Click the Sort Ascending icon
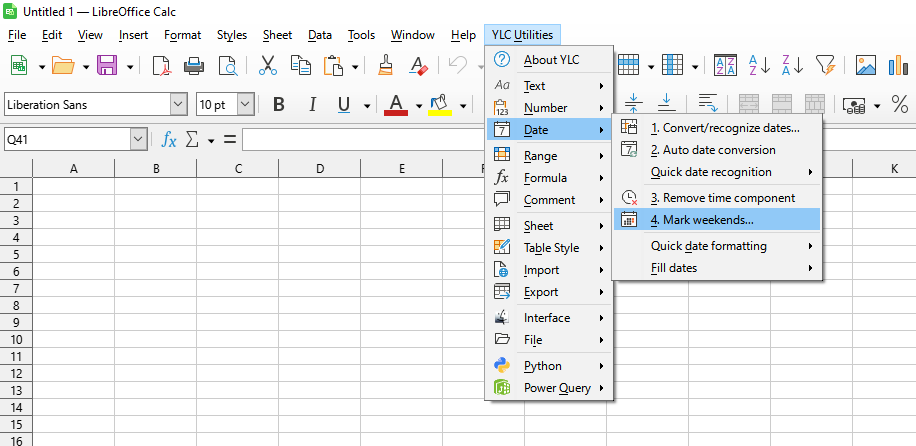The width and height of the screenshot is (916, 446). [759, 66]
